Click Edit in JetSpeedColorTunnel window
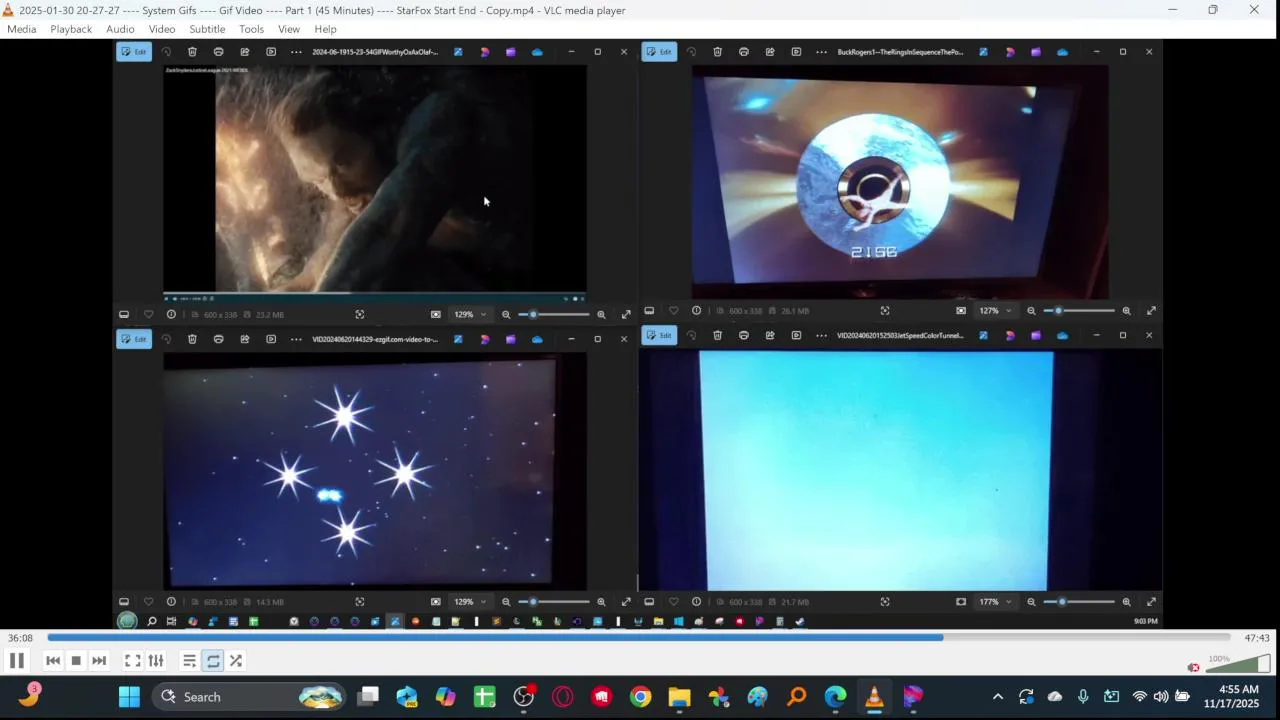 pos(659,336)
